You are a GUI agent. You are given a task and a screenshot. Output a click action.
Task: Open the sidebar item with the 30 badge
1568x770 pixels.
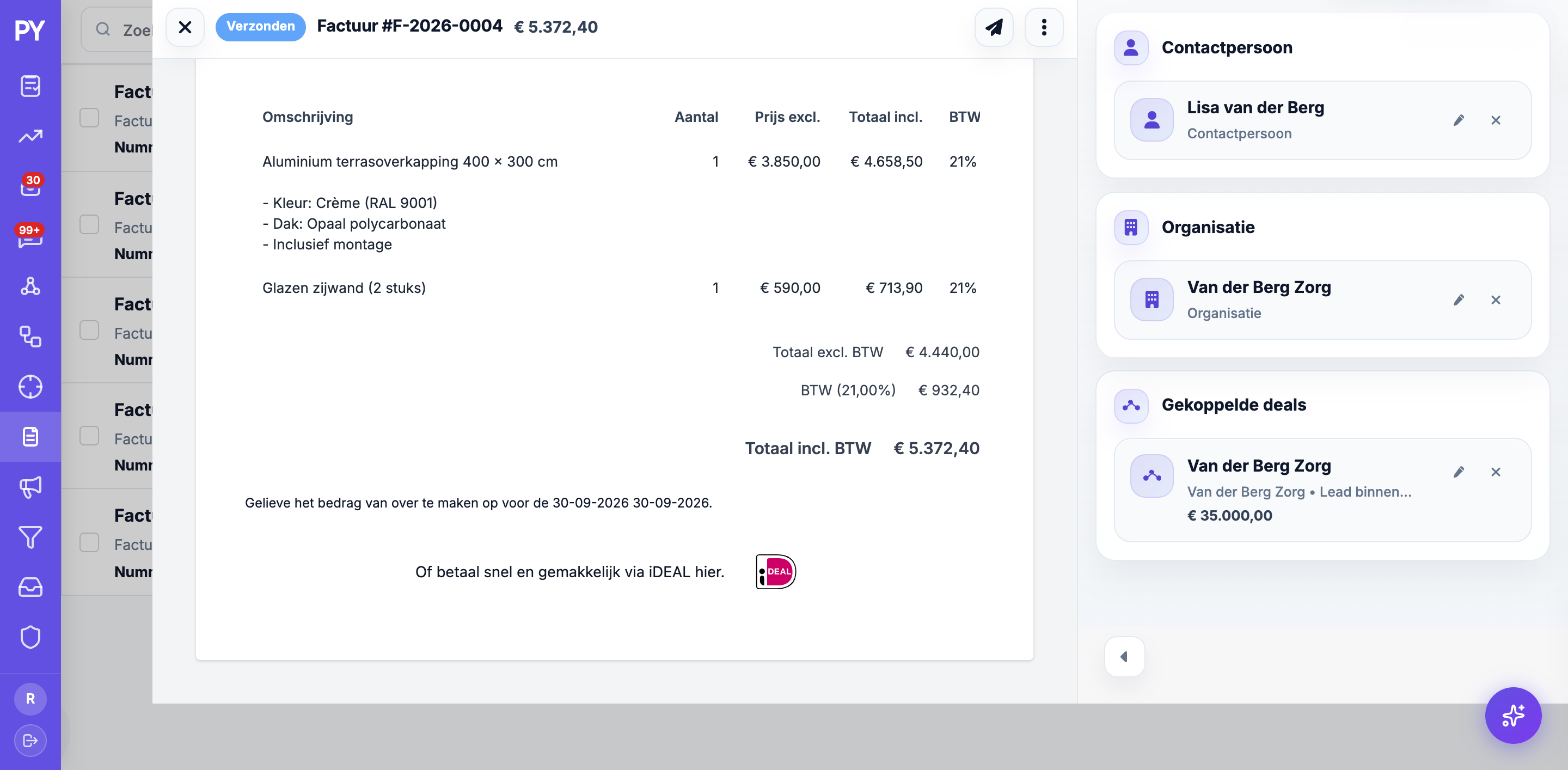tap(30, 186)
